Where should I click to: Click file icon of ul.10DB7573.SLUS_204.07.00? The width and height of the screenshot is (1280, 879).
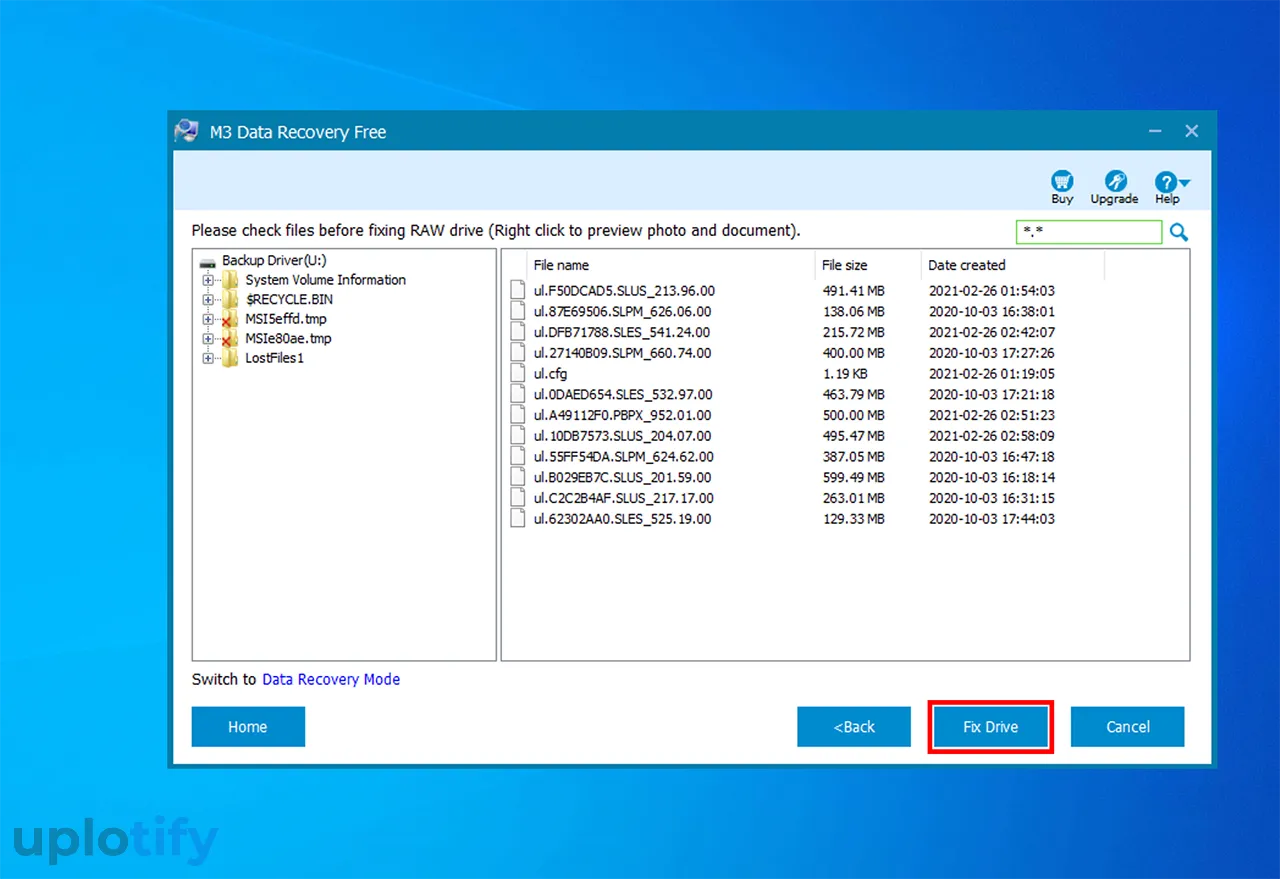pos(517,435)
